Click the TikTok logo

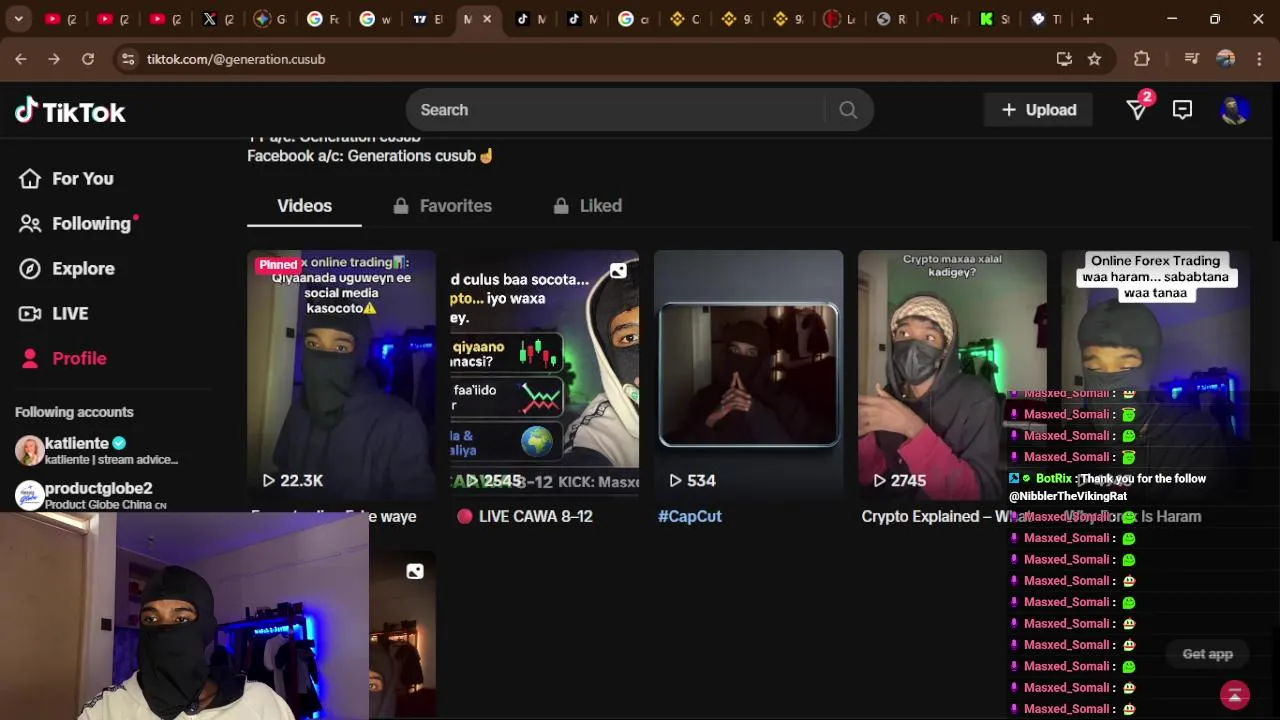tap(70, 111)
